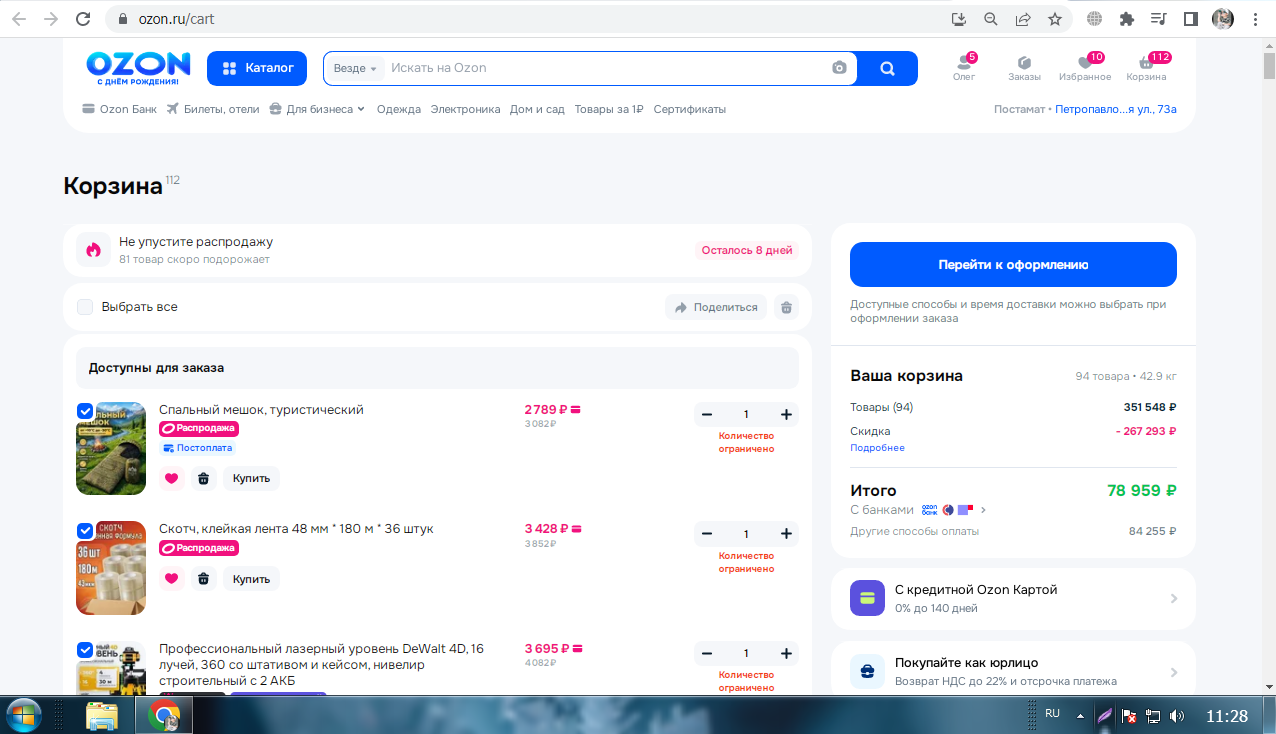The width and height of the screenshot is (1276, 734).
Task: Click Перейти к оформлению button
Action: pyautogui.click(x=1013, y=265)
